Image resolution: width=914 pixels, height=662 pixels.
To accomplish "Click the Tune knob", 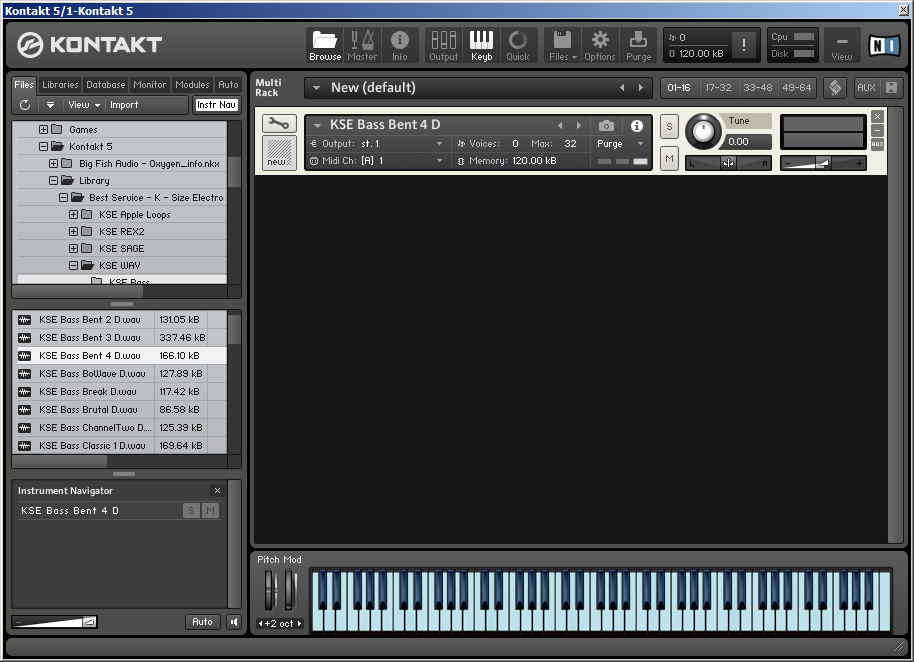I will 703,132.
